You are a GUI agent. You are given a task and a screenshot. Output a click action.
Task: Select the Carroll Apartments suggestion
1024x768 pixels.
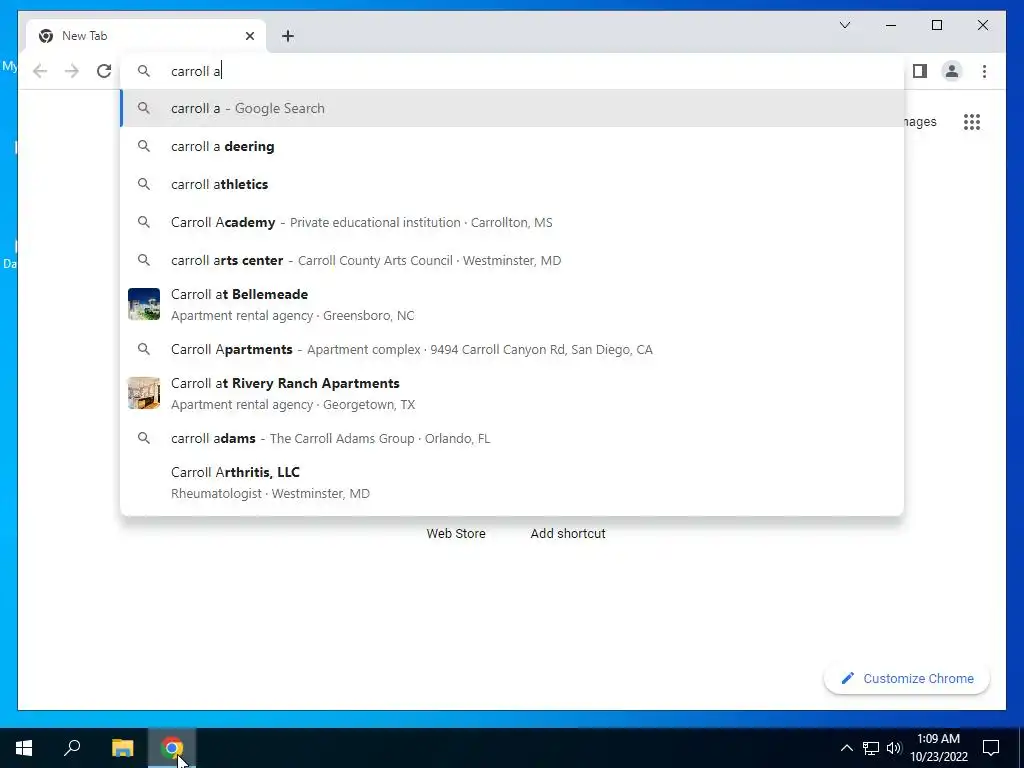pyautogui.click(x=513, y=349)
